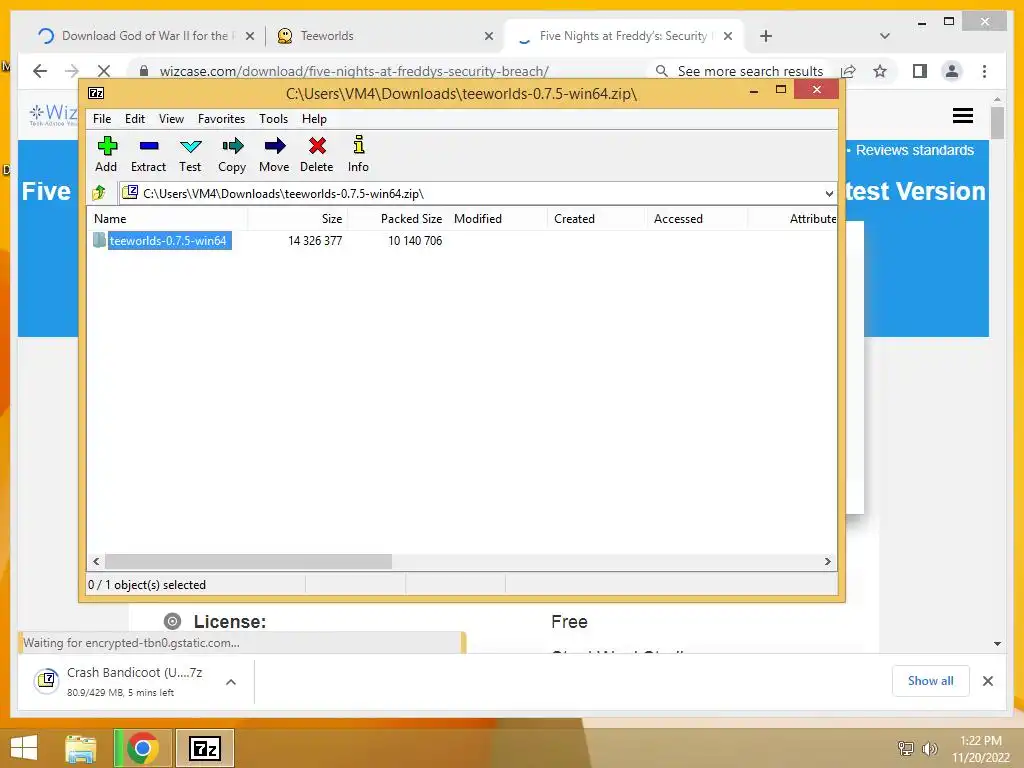Screen dimensions: 1024x768
Task: Open File Explorer from taskbar
Action: (x=81, y=748)
